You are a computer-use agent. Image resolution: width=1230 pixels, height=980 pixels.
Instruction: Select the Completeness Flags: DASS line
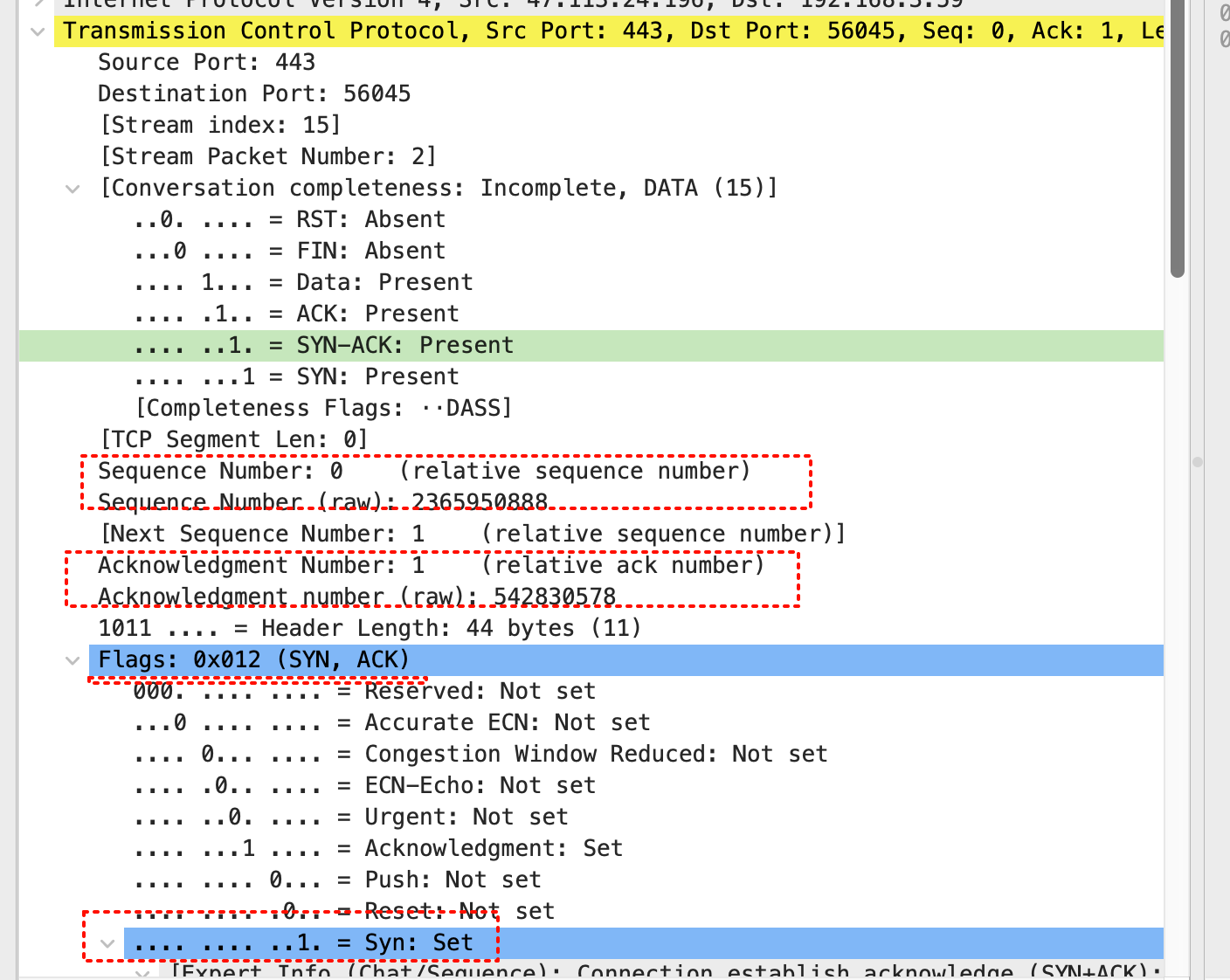323,409
